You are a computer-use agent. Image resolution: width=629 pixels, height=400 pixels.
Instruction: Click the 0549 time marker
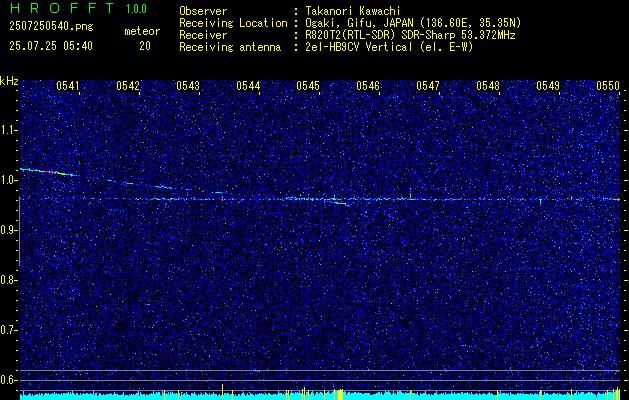pos(548,85)
